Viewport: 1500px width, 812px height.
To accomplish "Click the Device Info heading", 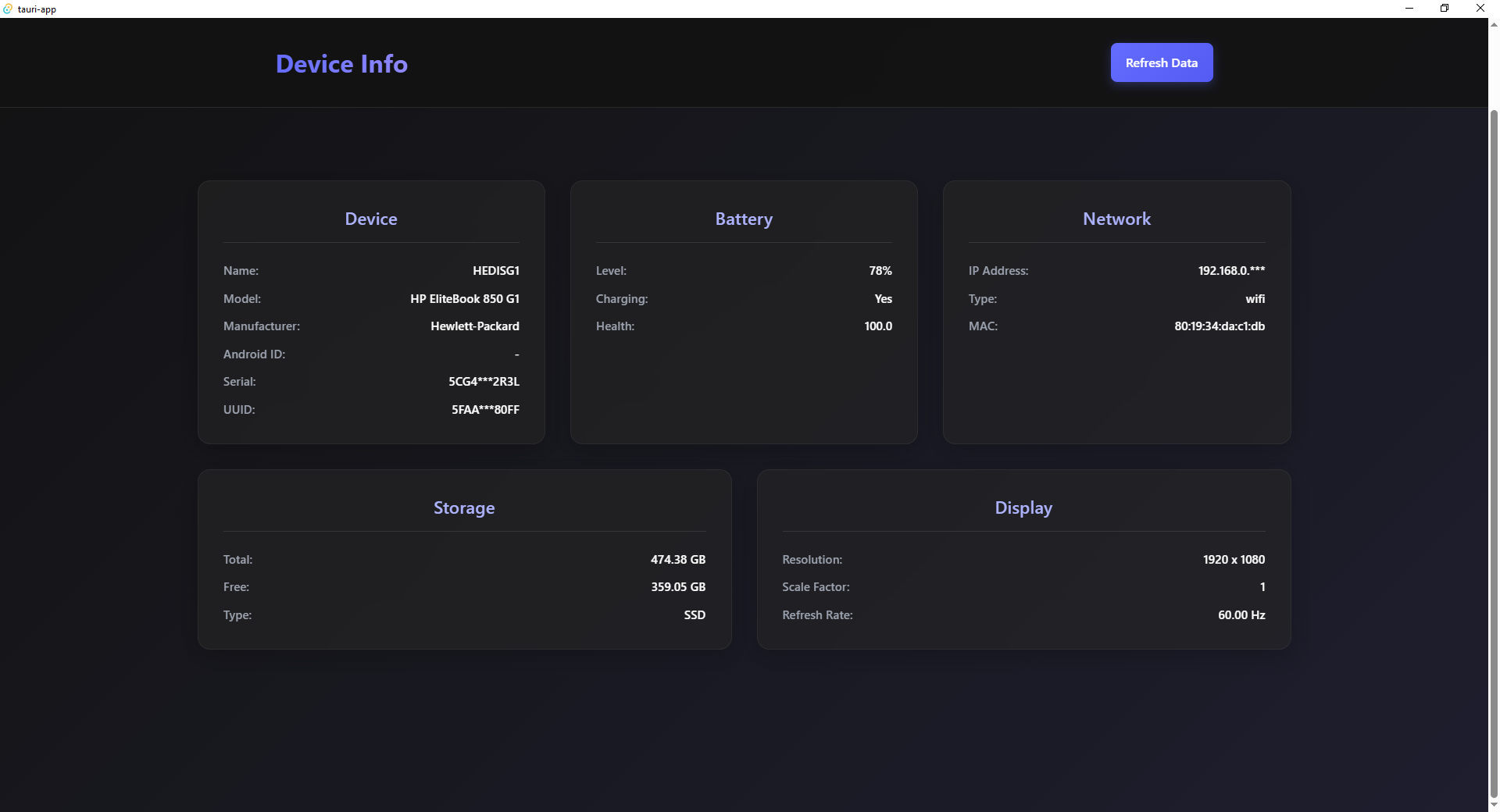I will [341, 64].
